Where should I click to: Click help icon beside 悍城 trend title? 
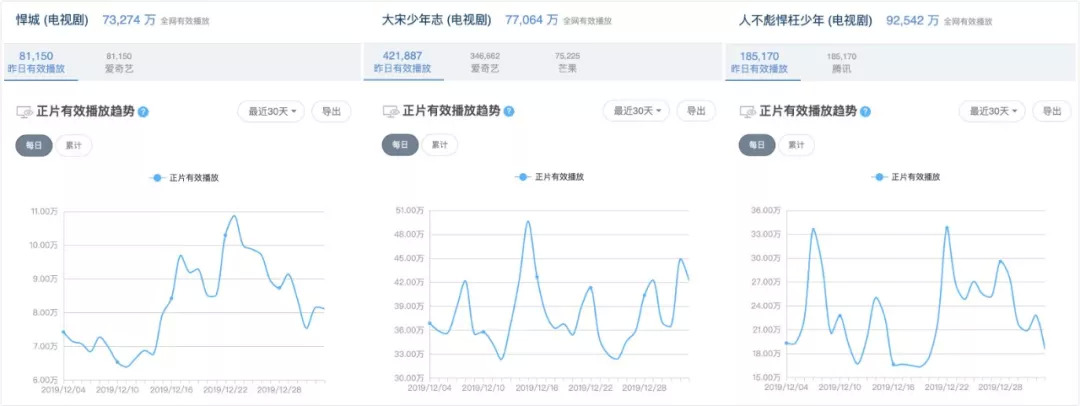[x=143, y=112]
